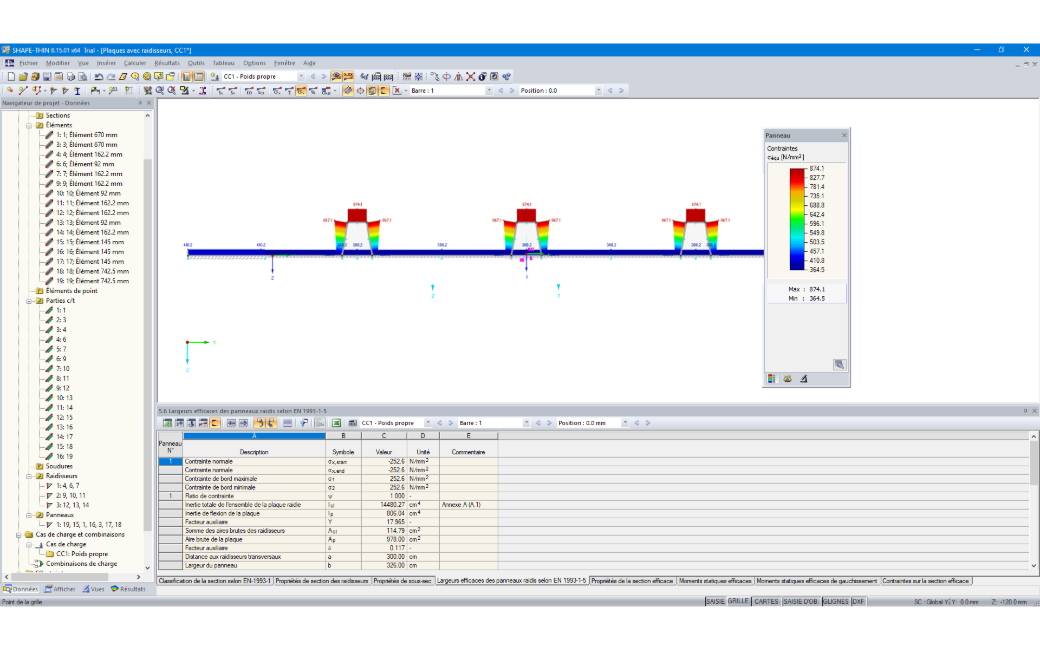Viewport: 1040px width, 650px height.
Task: Switch to Propriétés de la section efficace tab
Action: 632,581
